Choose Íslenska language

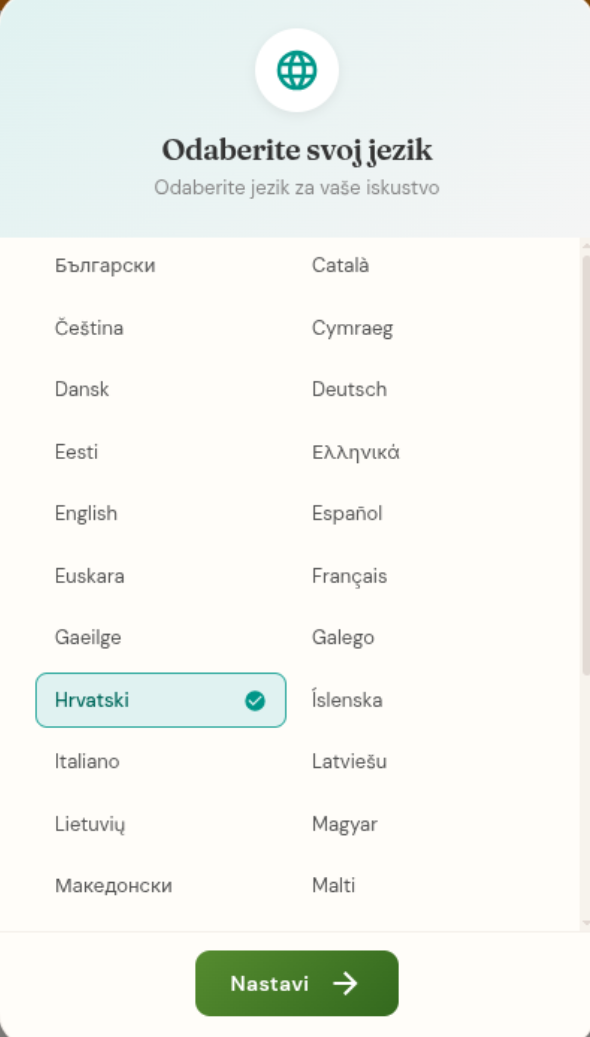(x=417, y=700)
